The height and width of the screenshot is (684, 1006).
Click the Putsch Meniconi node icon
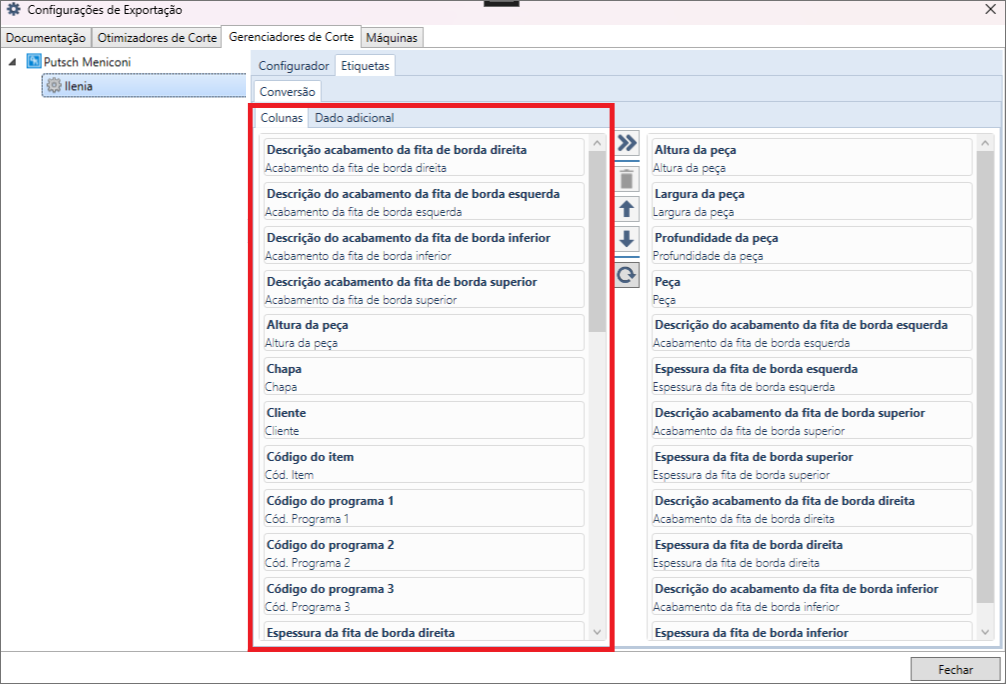pos(33,62)
